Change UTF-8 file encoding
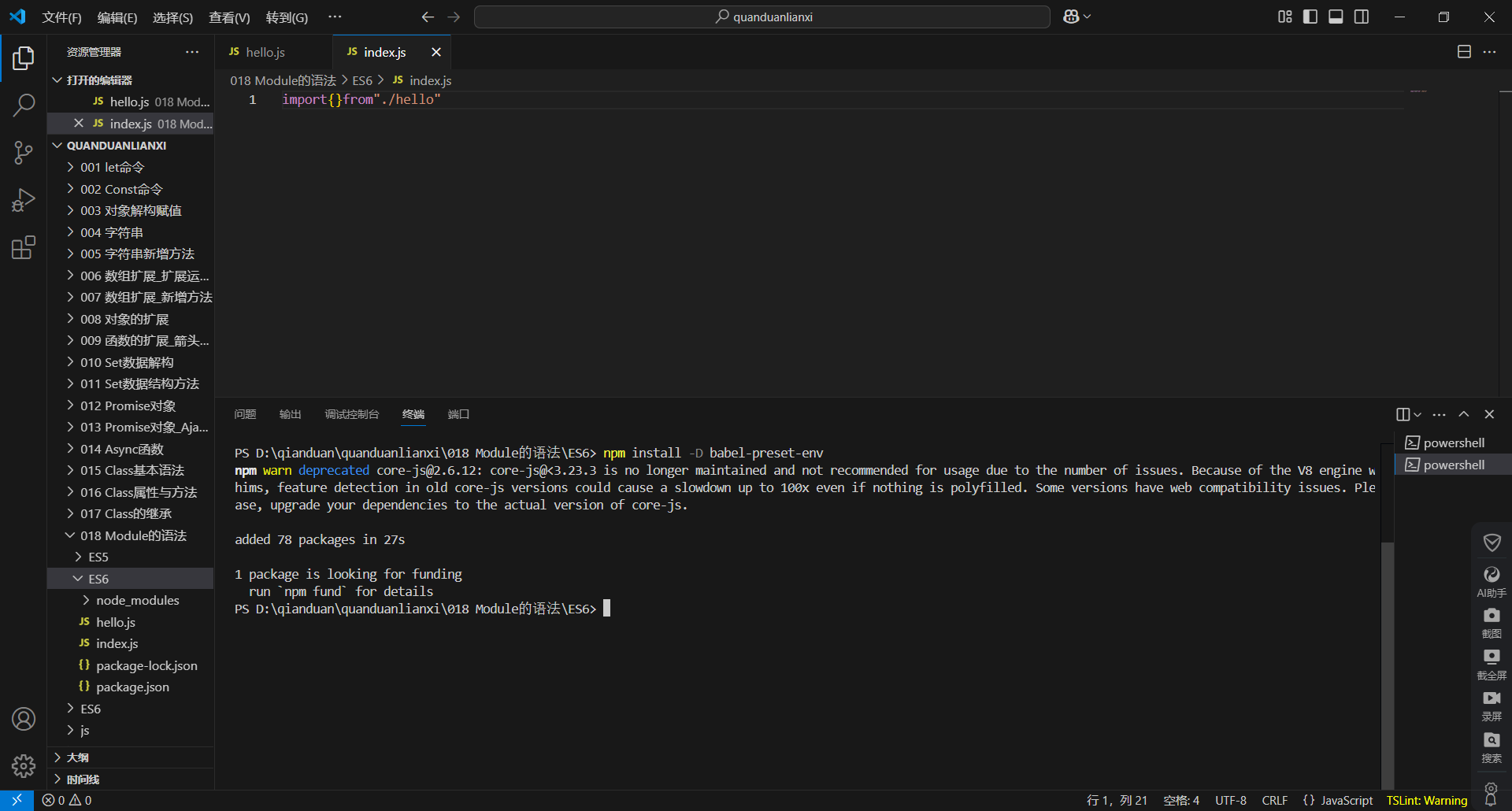This screenshot has width=1512, height=811. pos(1230,800)
